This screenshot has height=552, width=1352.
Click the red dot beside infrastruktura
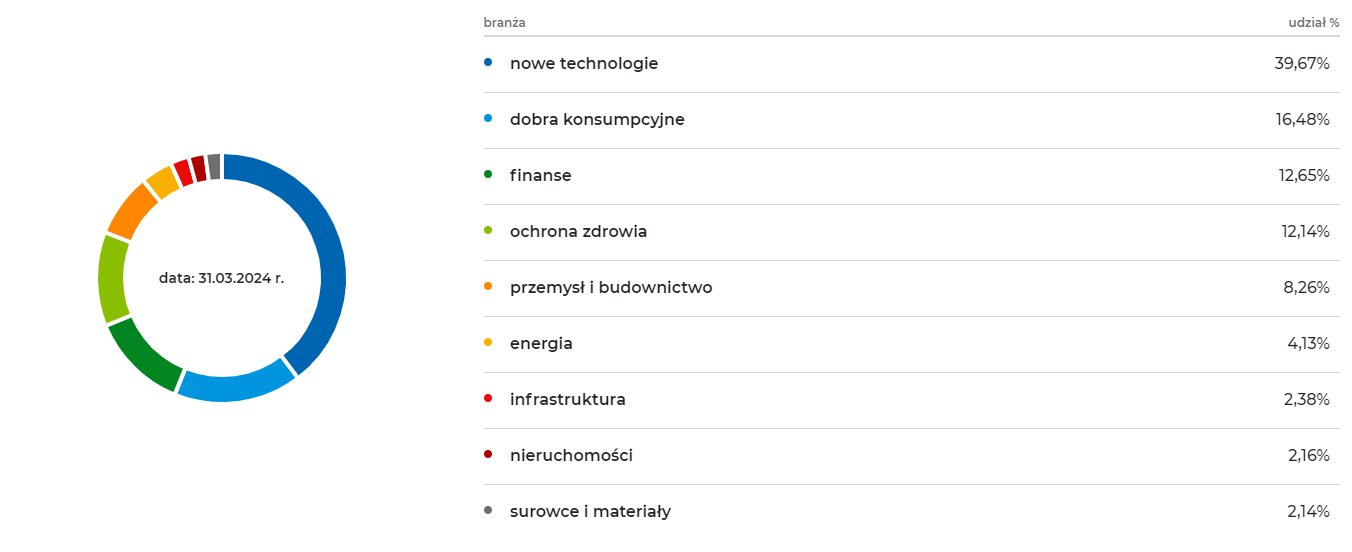488,398
